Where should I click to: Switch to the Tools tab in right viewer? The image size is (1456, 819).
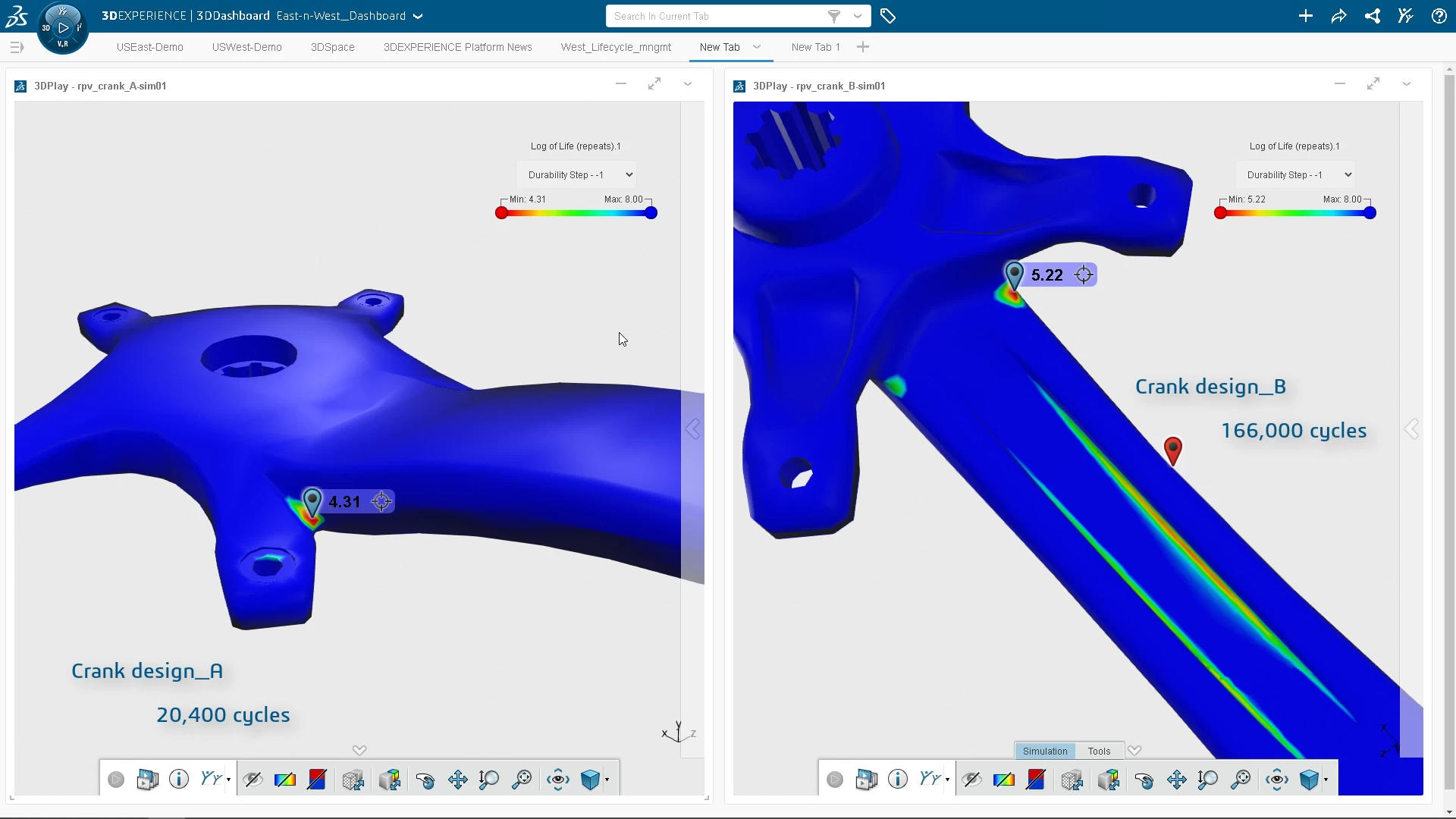pyautogui.click(x=1099, y=751)
